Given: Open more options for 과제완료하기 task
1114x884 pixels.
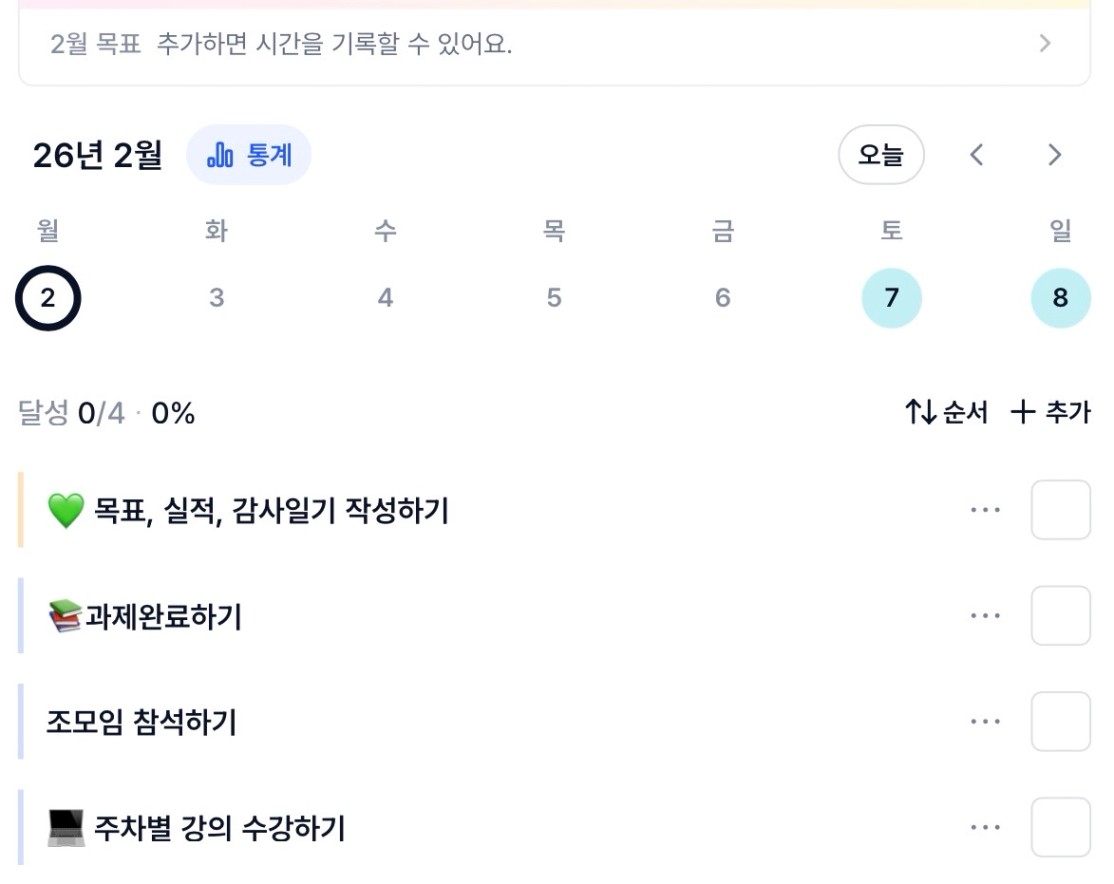Looking at the screenshot, I should click(x=985, y=616).
